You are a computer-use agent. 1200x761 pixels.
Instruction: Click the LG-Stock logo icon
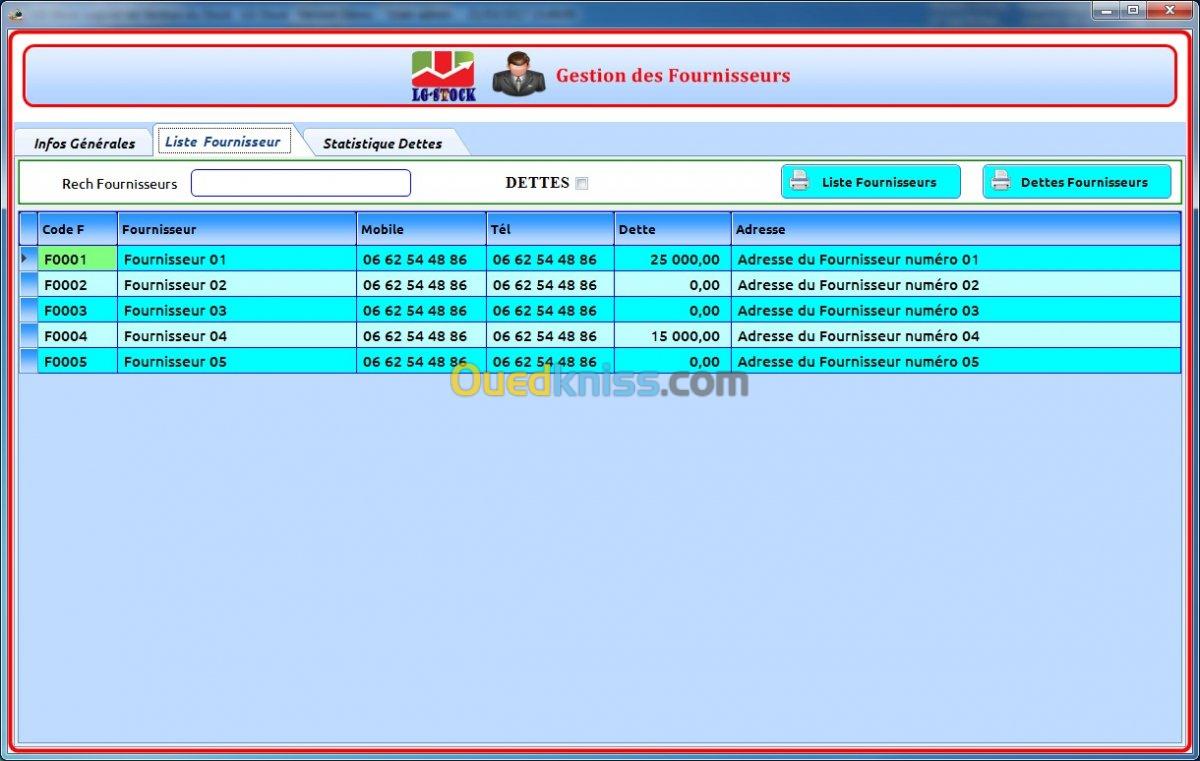444,76
